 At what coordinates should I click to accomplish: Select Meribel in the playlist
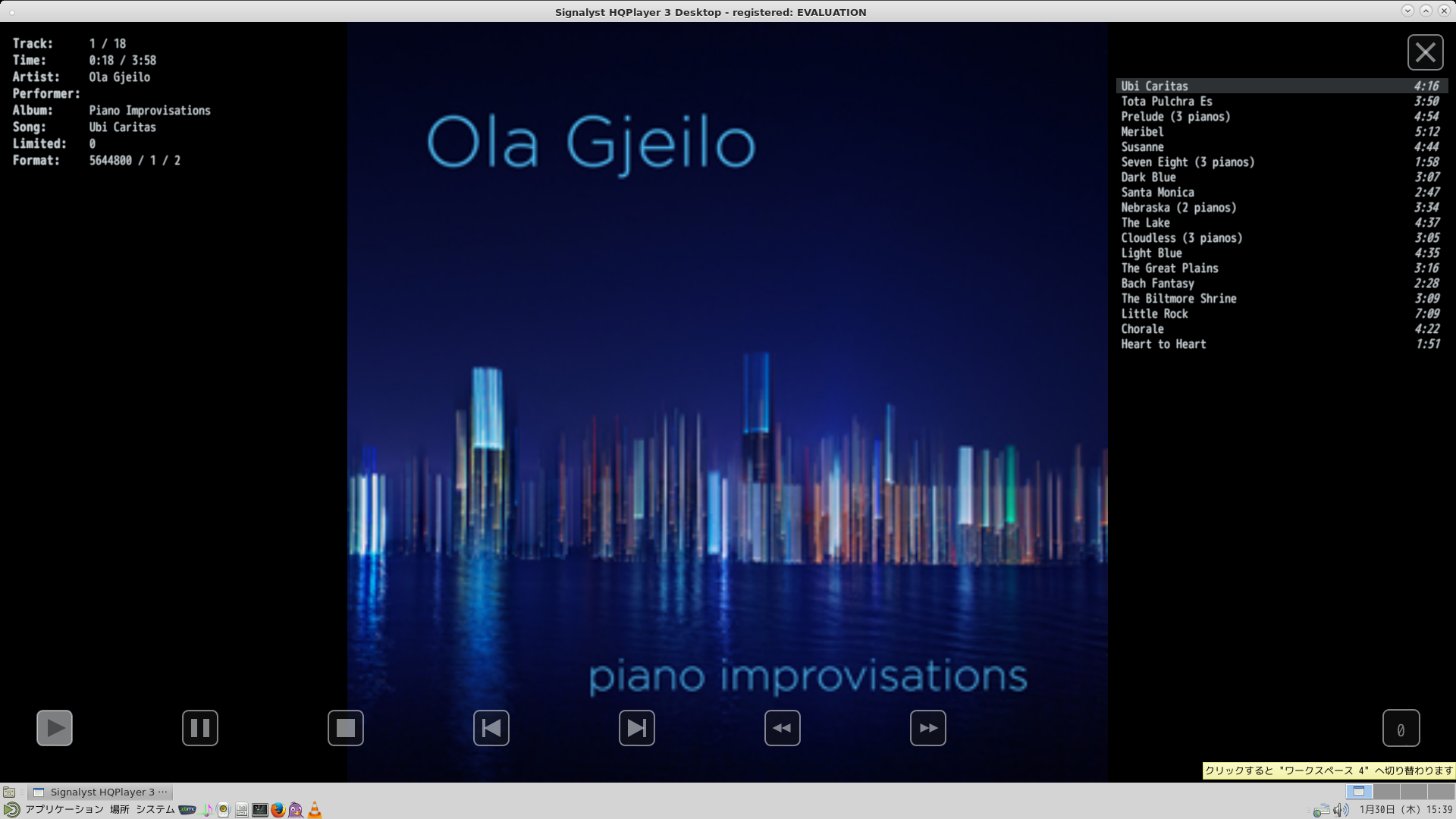[x=1282, y=131]
